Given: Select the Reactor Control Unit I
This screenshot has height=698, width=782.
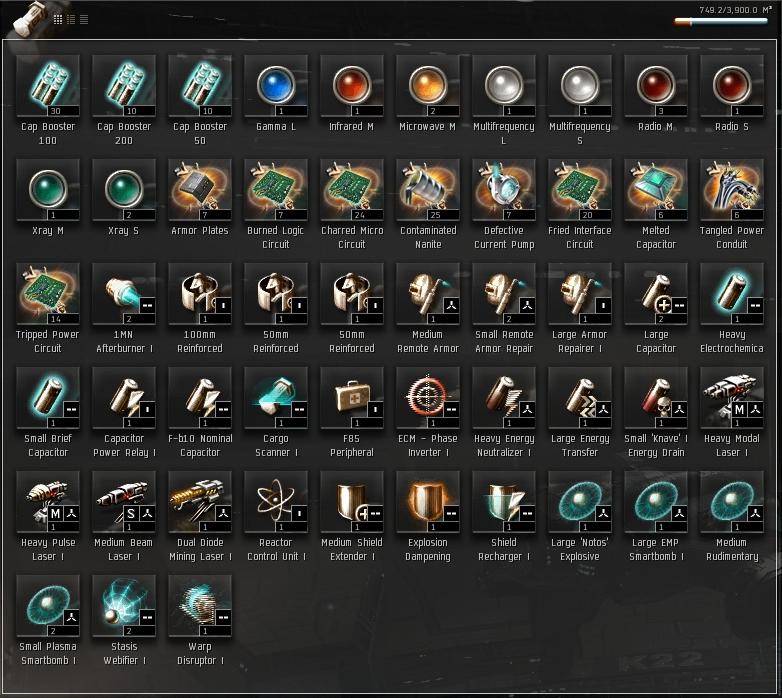Looking at the screenshot, I should pos(276,502).
